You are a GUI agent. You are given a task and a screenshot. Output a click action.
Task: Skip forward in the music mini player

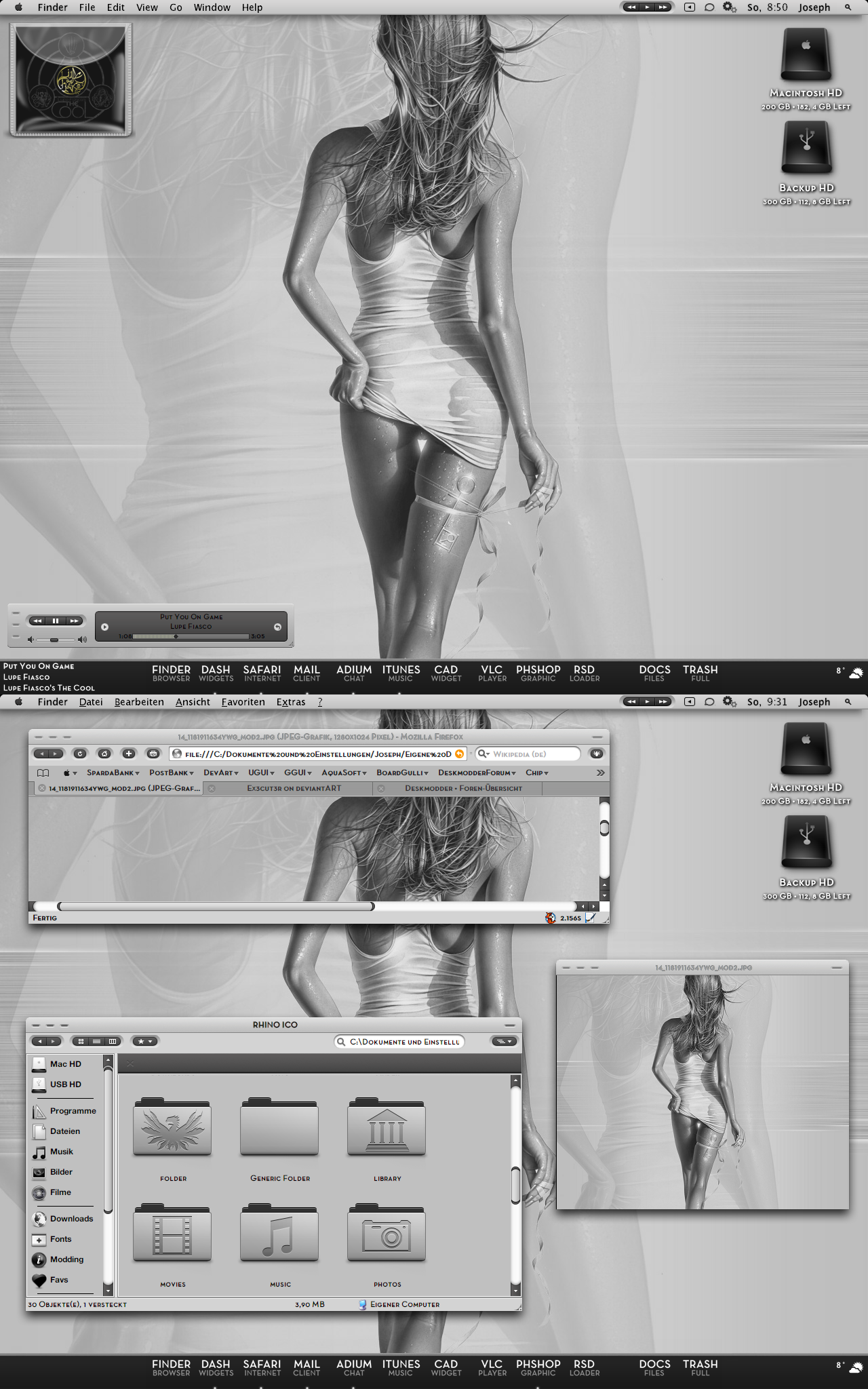click(74, 621)
